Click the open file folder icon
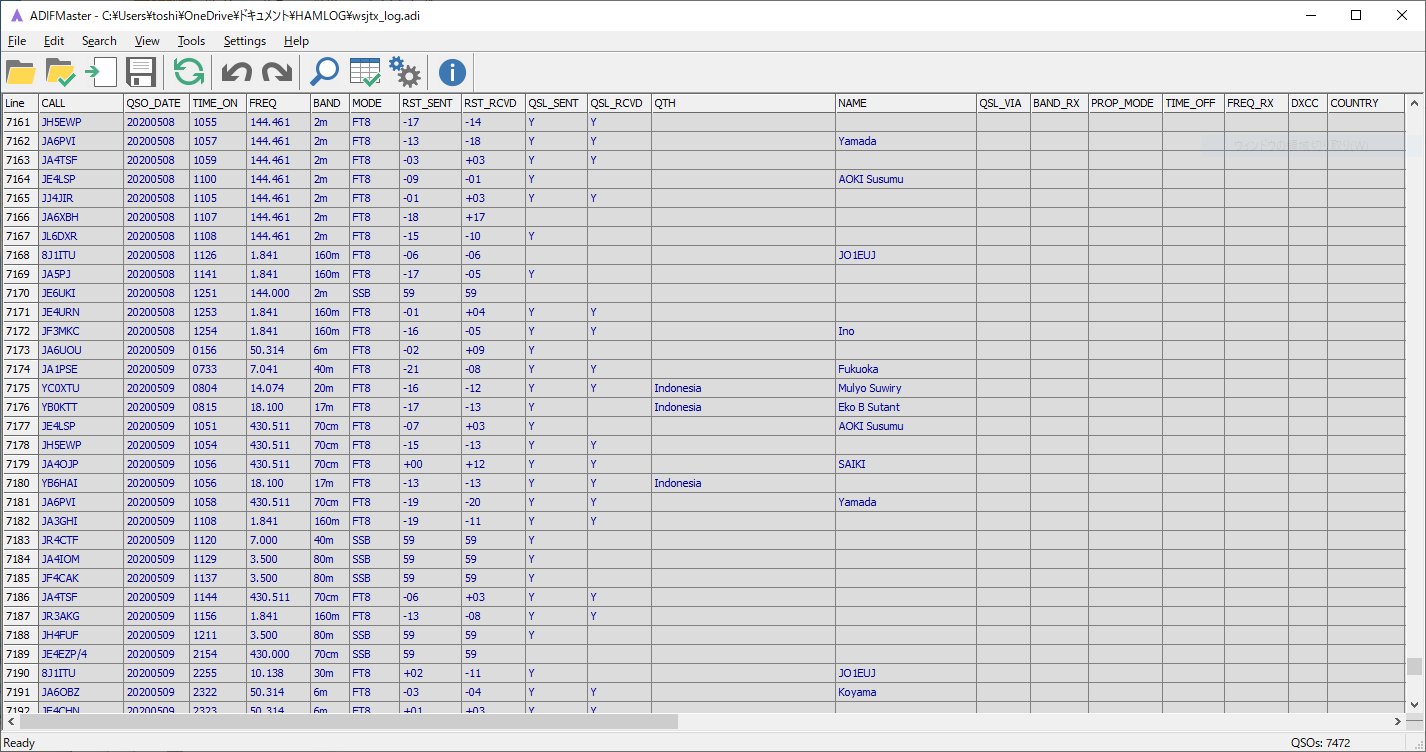 pyautogui.click(x=21, y=72)
